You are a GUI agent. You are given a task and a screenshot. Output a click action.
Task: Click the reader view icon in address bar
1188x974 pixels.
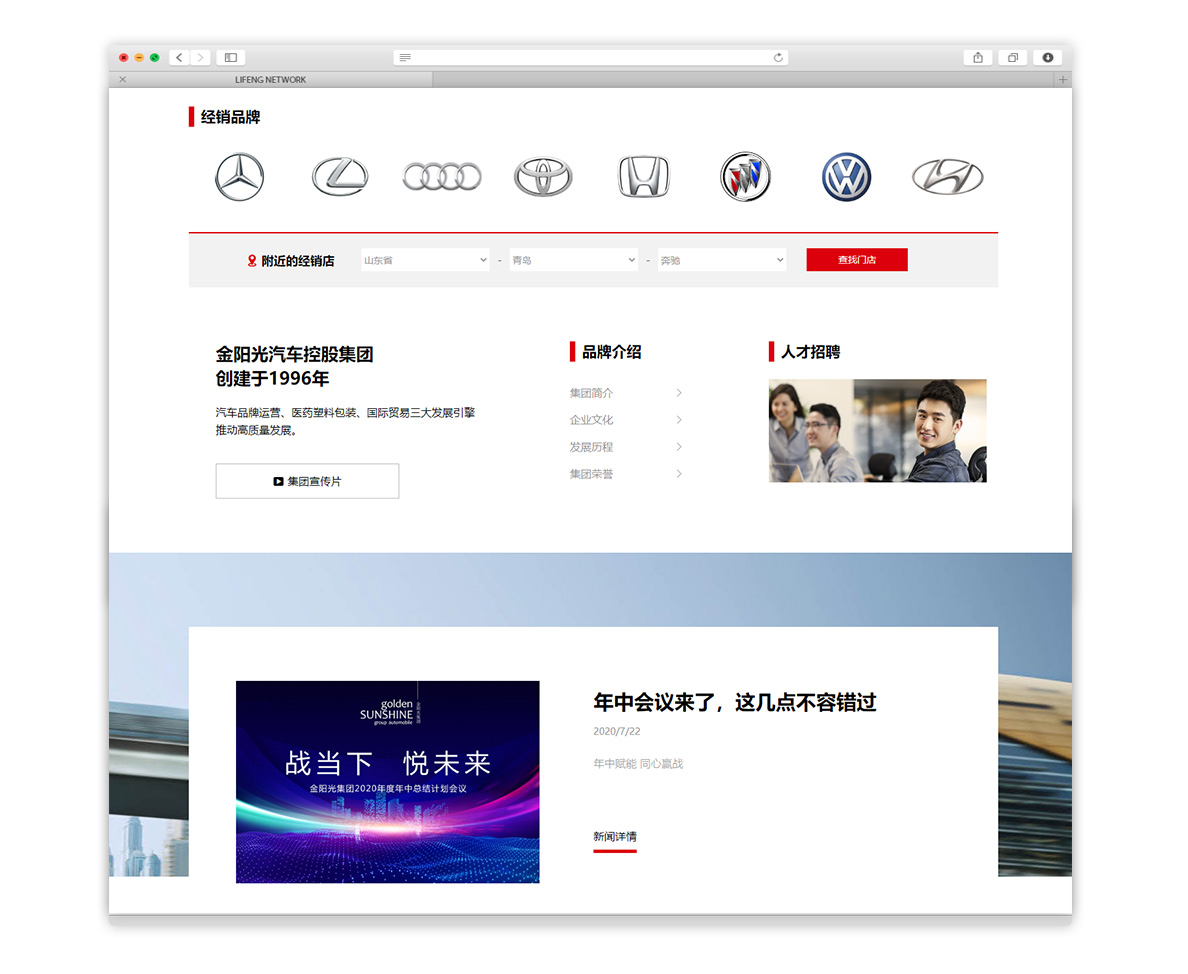tap(405, 58)
